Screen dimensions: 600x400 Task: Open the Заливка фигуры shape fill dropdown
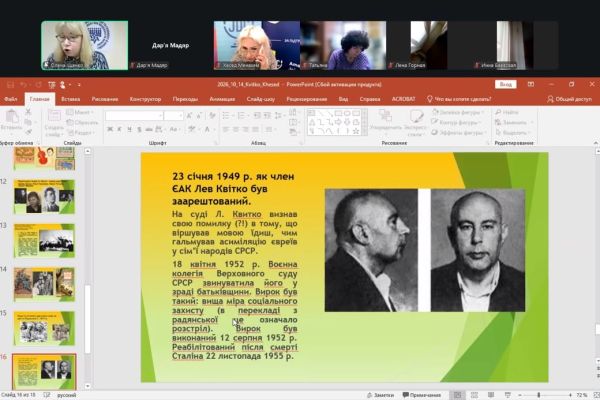(457, 112)
